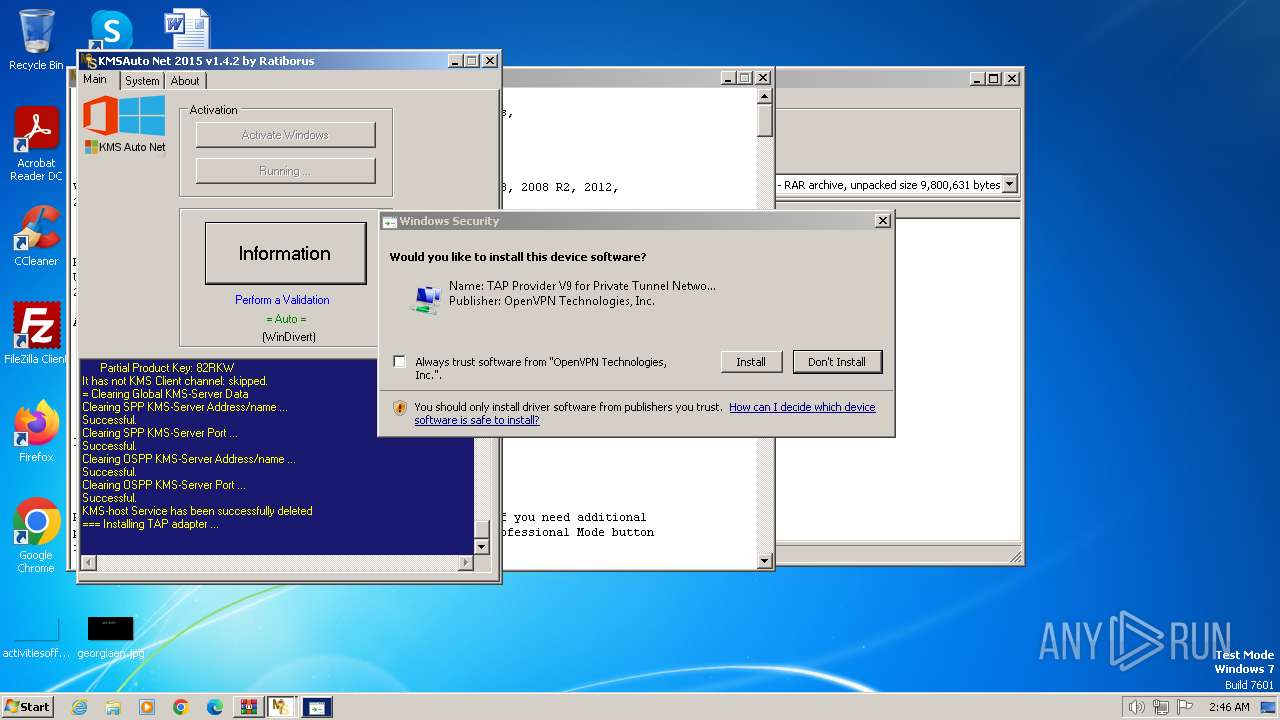Click the Don't Install button

(837, 362)
